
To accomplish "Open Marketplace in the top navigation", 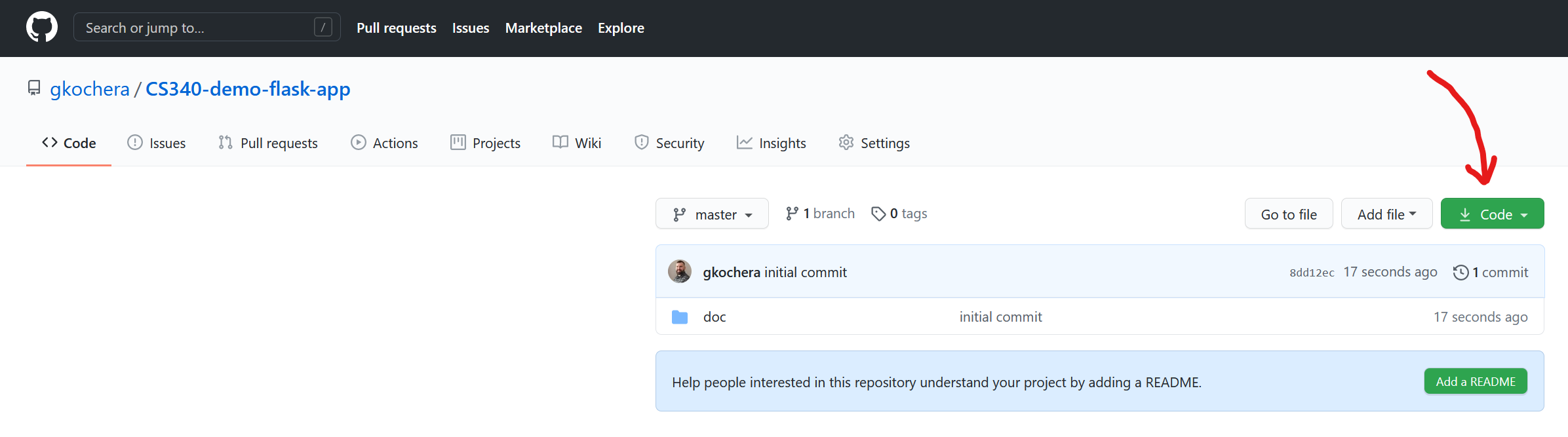I will pos(543,28).
